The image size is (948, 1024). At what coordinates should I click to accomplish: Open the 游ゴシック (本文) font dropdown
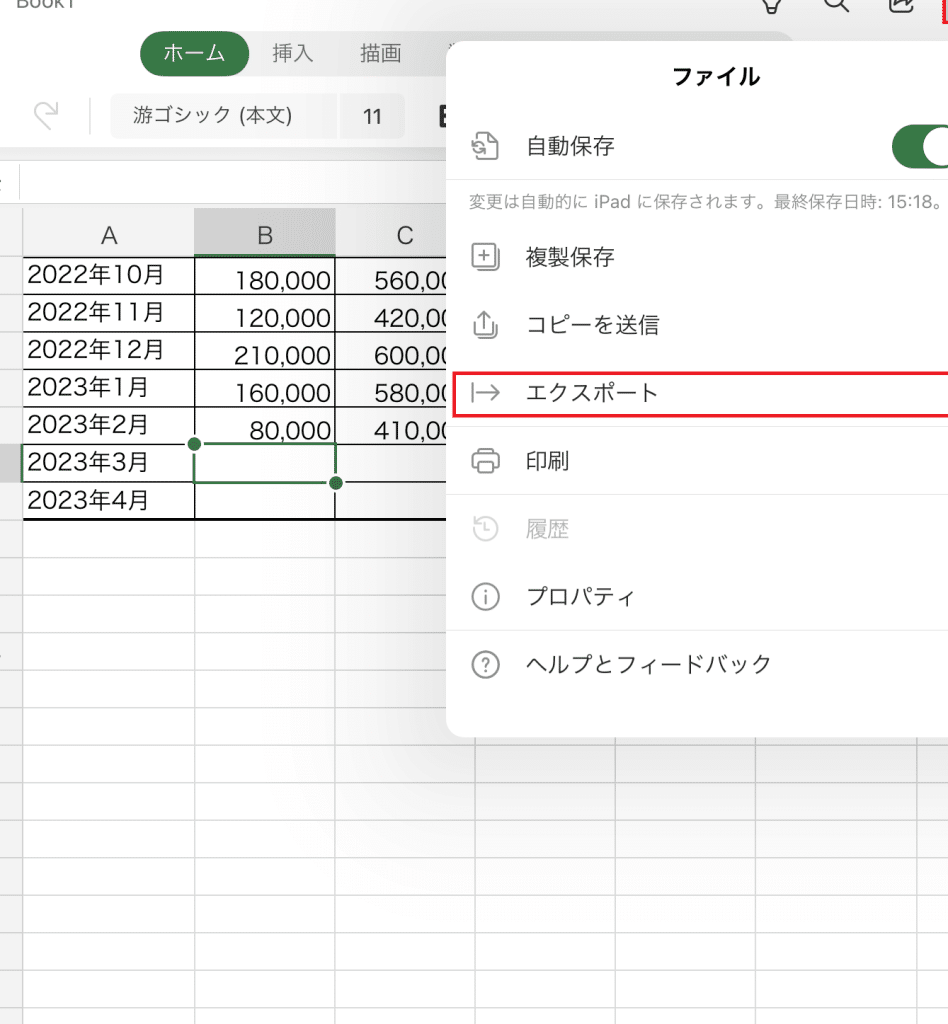coord(223,116)
